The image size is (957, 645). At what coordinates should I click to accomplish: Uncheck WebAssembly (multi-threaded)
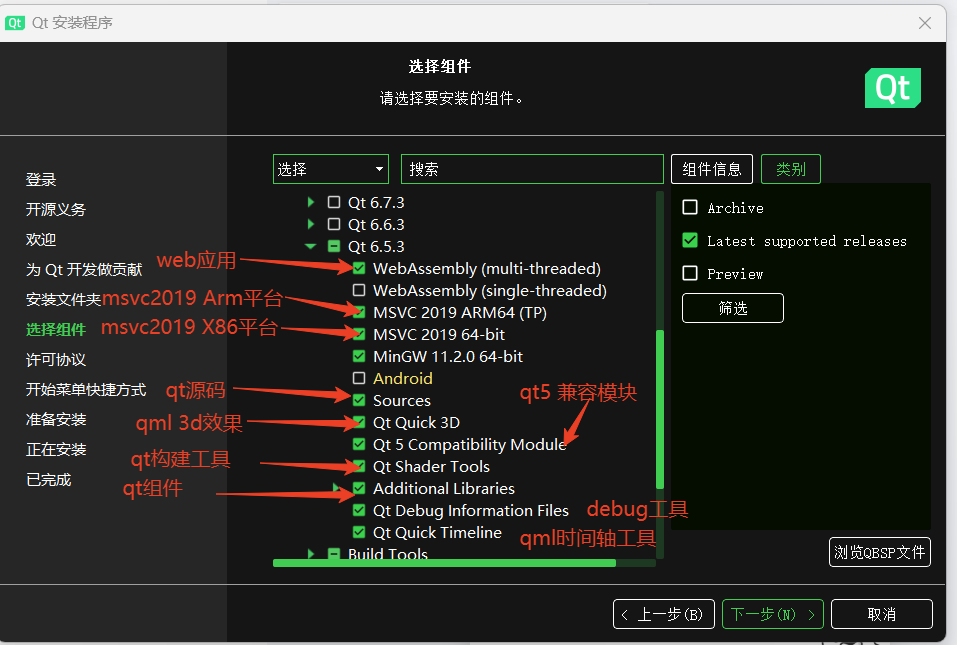click(x=359, y=268)
